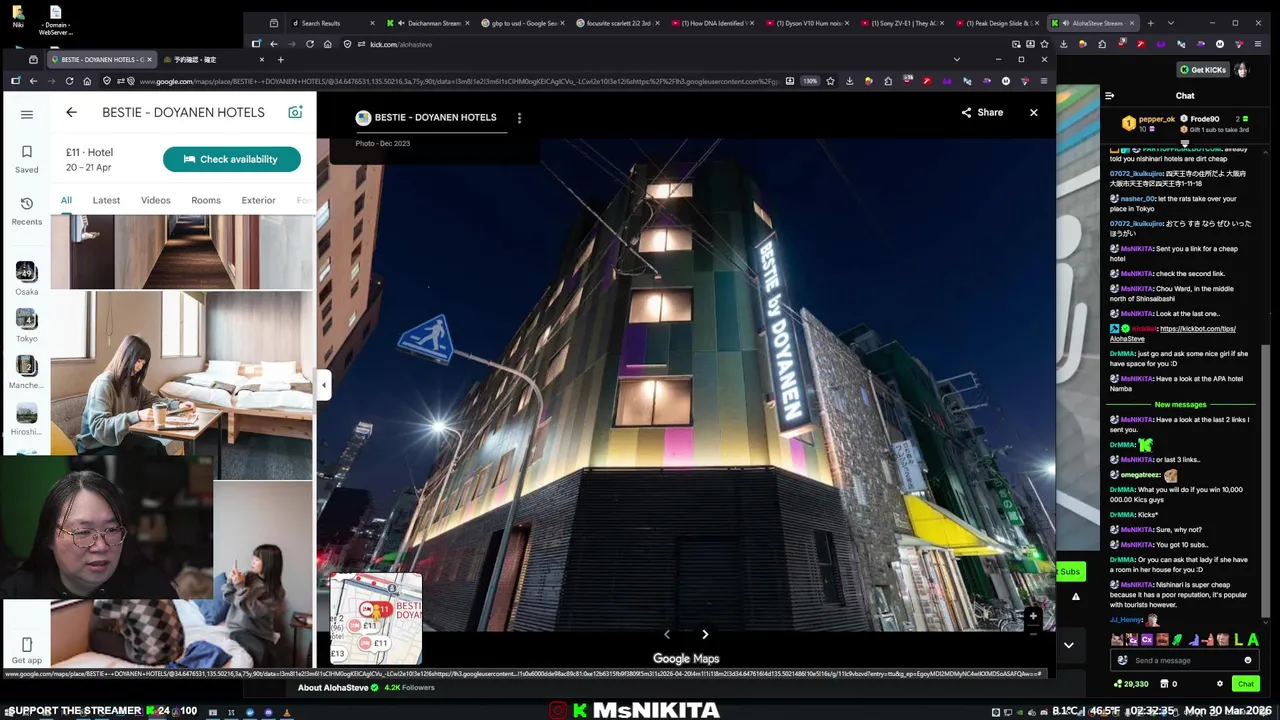Image resolution: width=1280 pixels, height=720 pixels.
Task: Click Check availability button
Action: [232, 159]
